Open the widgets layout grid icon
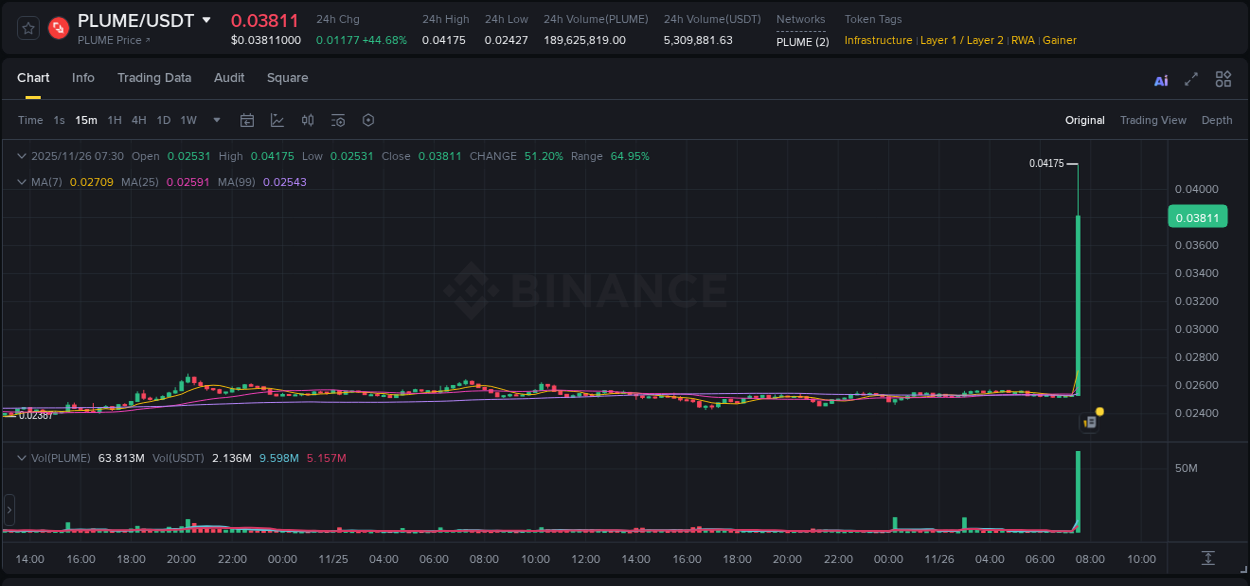This screenshot has width=1250, height=586. tap(1223, 78)
